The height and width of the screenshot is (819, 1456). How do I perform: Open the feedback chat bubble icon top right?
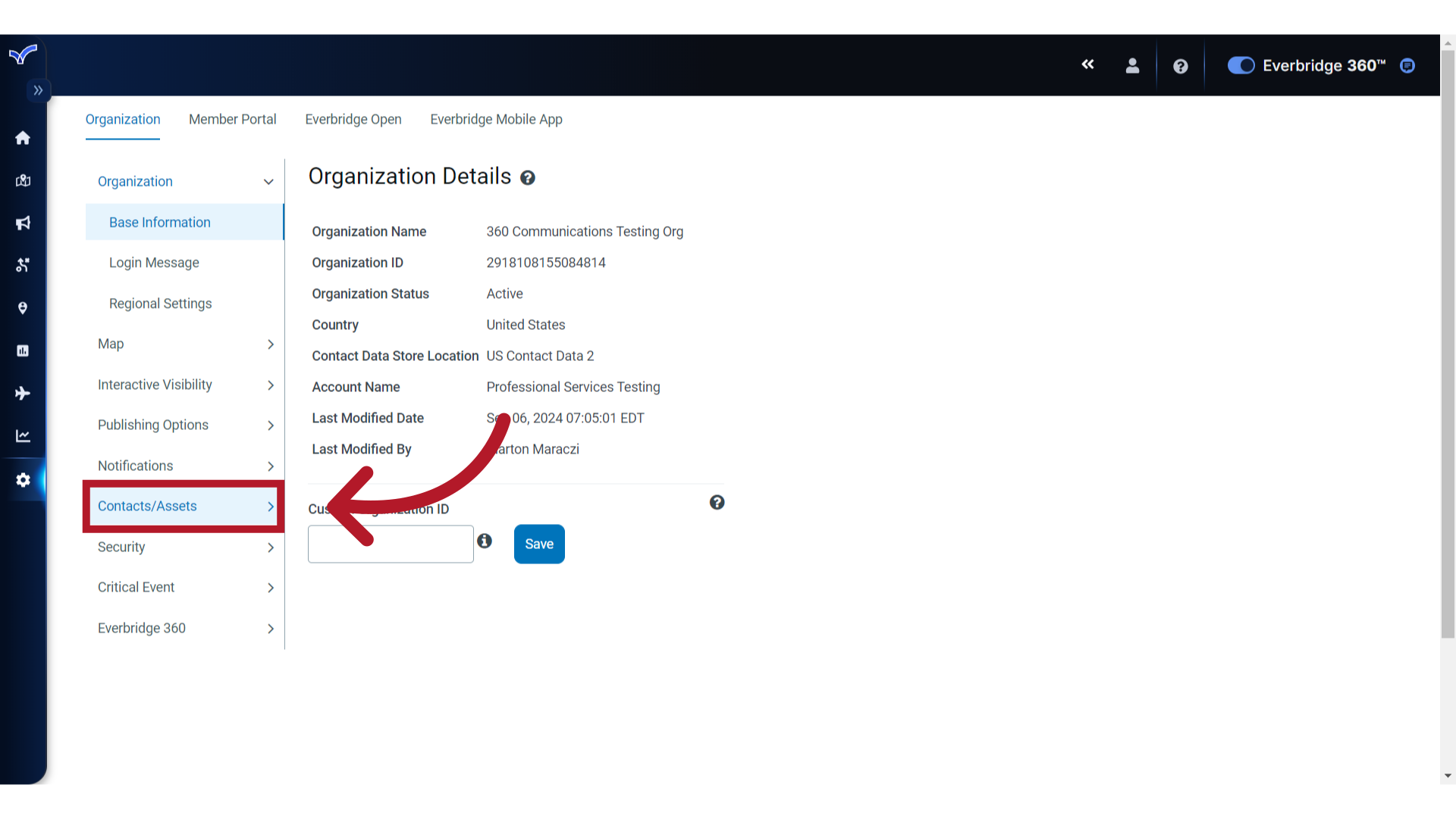click(1407, 66)
